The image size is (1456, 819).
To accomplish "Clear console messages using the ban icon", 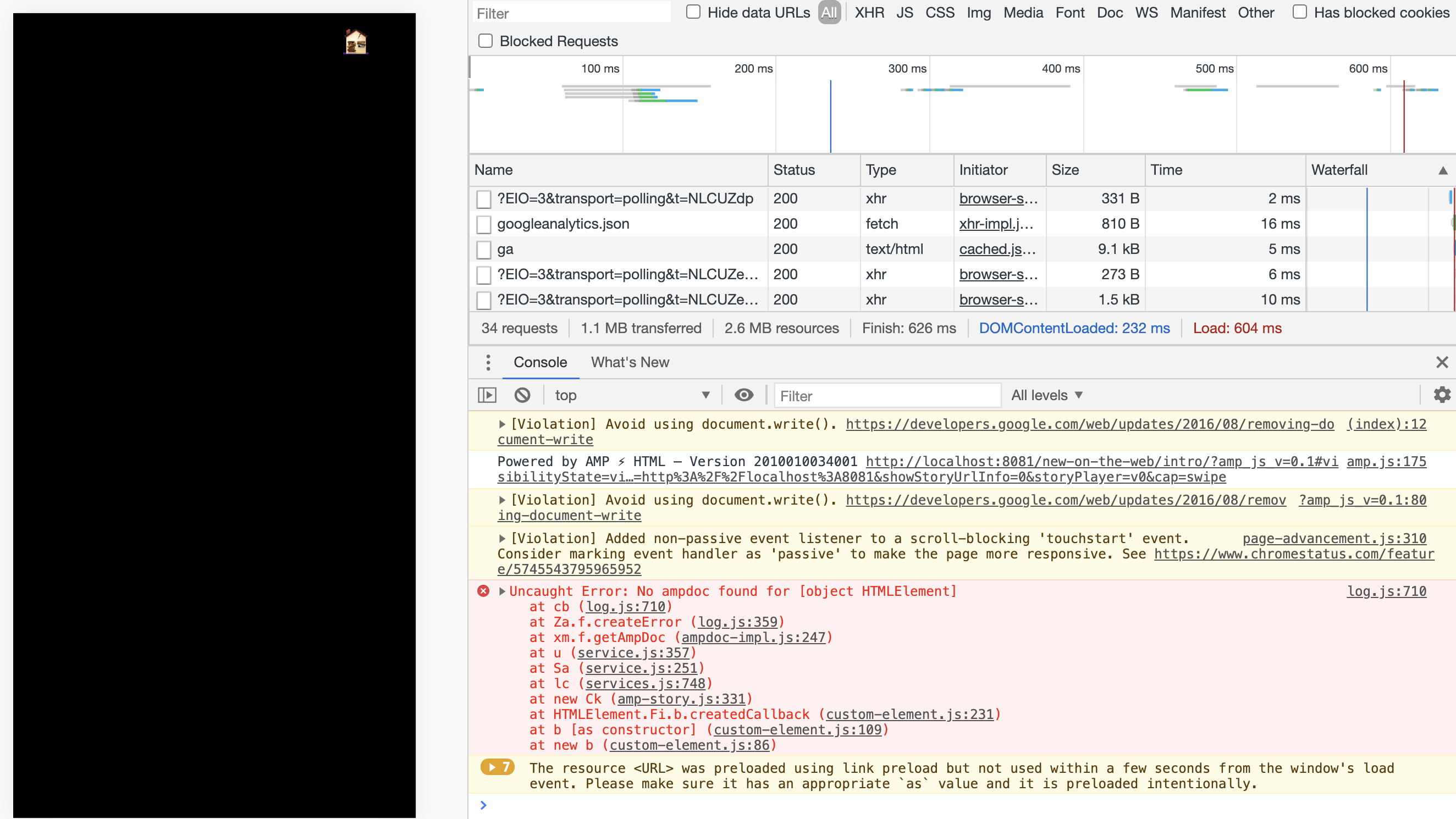I will click(522, 395).
